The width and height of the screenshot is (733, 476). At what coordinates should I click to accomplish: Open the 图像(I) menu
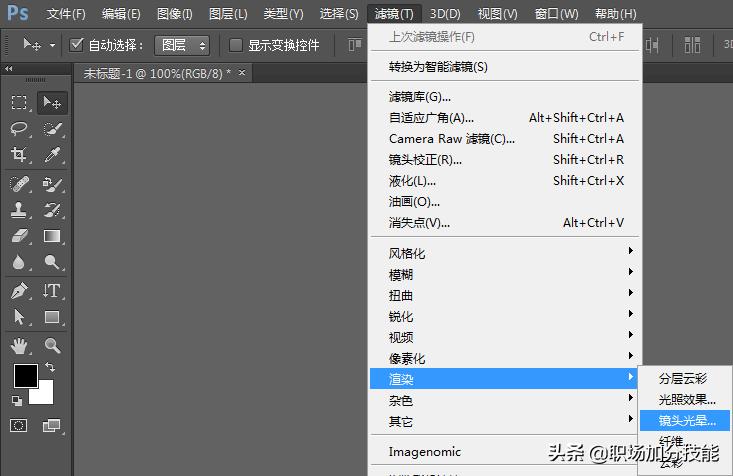(x=174, y=14)
